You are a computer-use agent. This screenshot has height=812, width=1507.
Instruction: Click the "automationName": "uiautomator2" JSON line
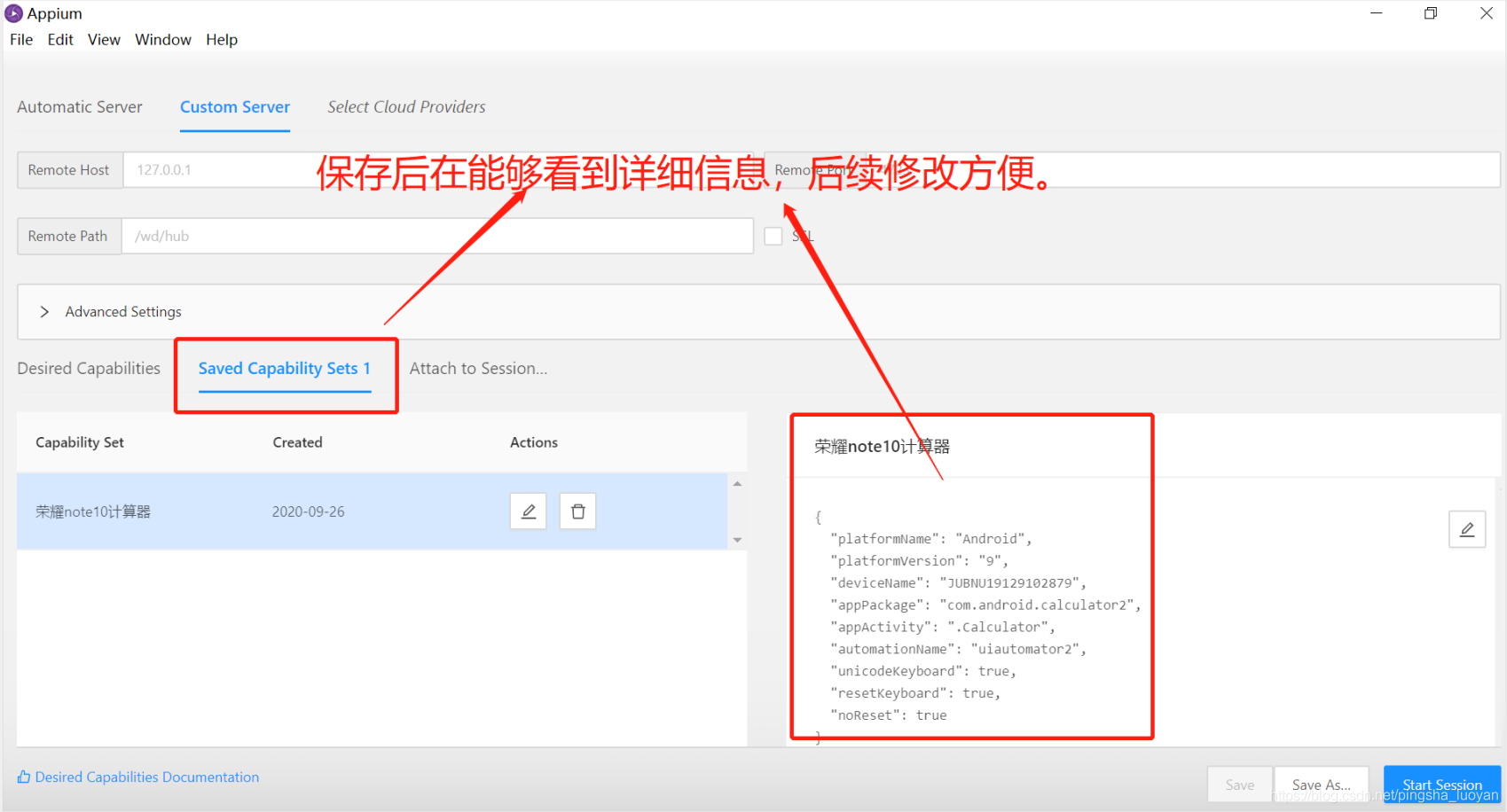coord(958,650)
